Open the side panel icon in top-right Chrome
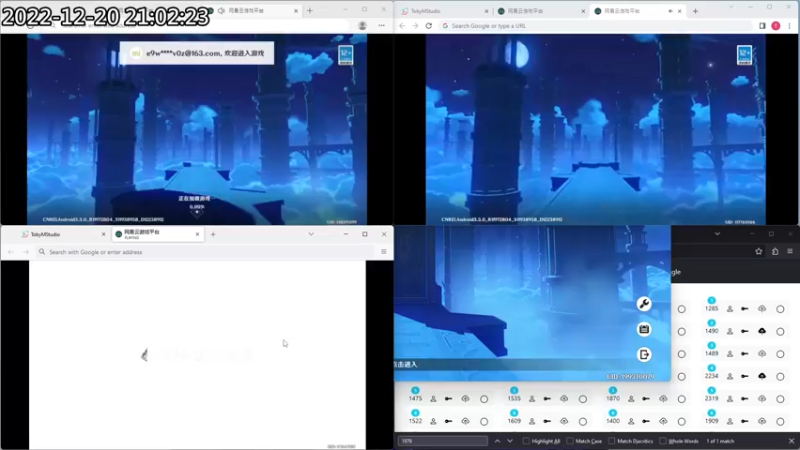Viewport: 800px width, 450px height. point(762,26)
